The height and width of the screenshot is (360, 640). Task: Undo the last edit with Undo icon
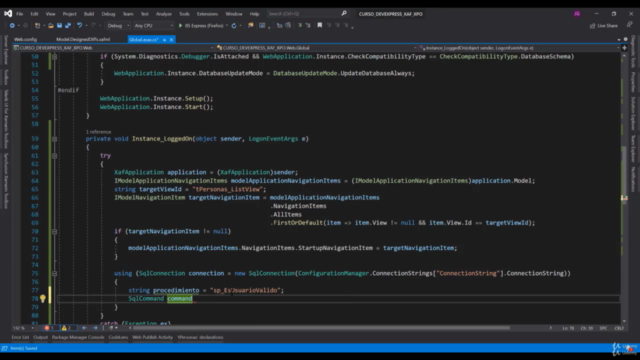[80, 25]
